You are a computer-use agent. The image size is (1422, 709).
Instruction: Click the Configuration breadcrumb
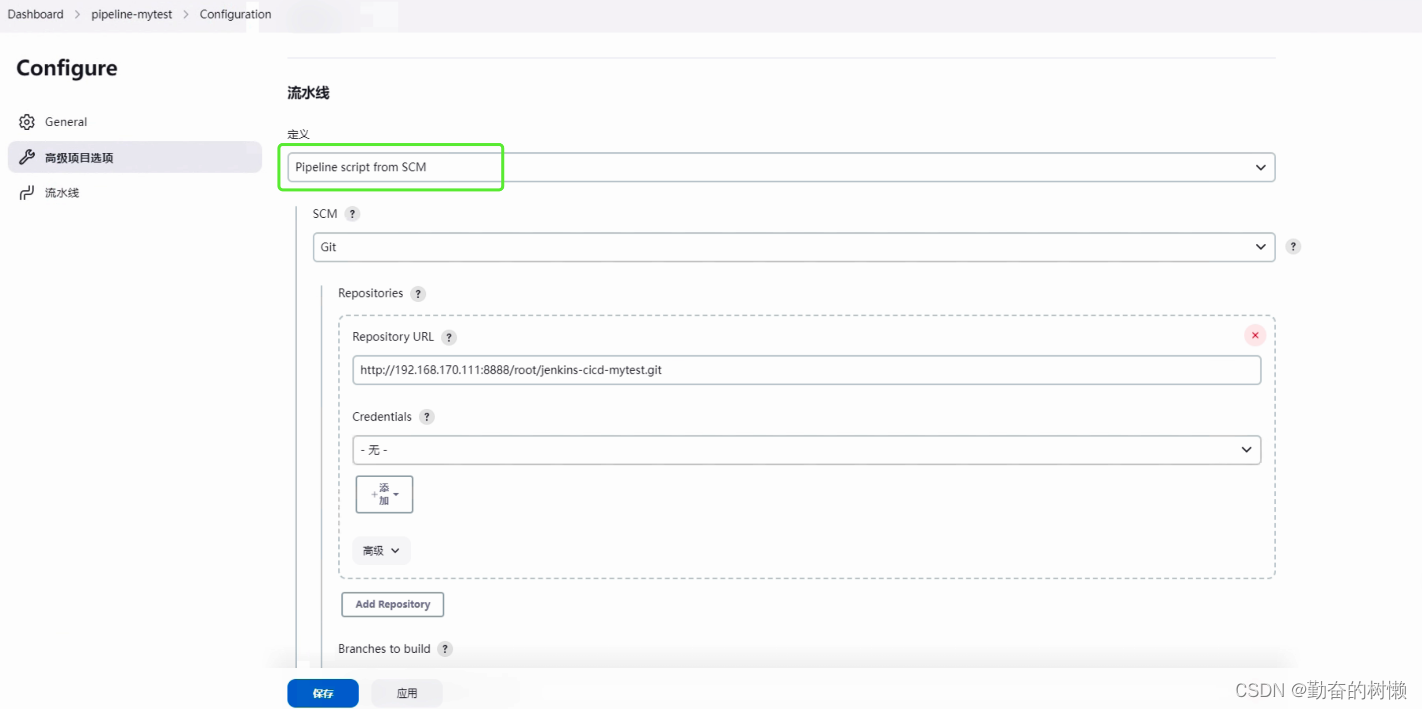tap(235, 14)
